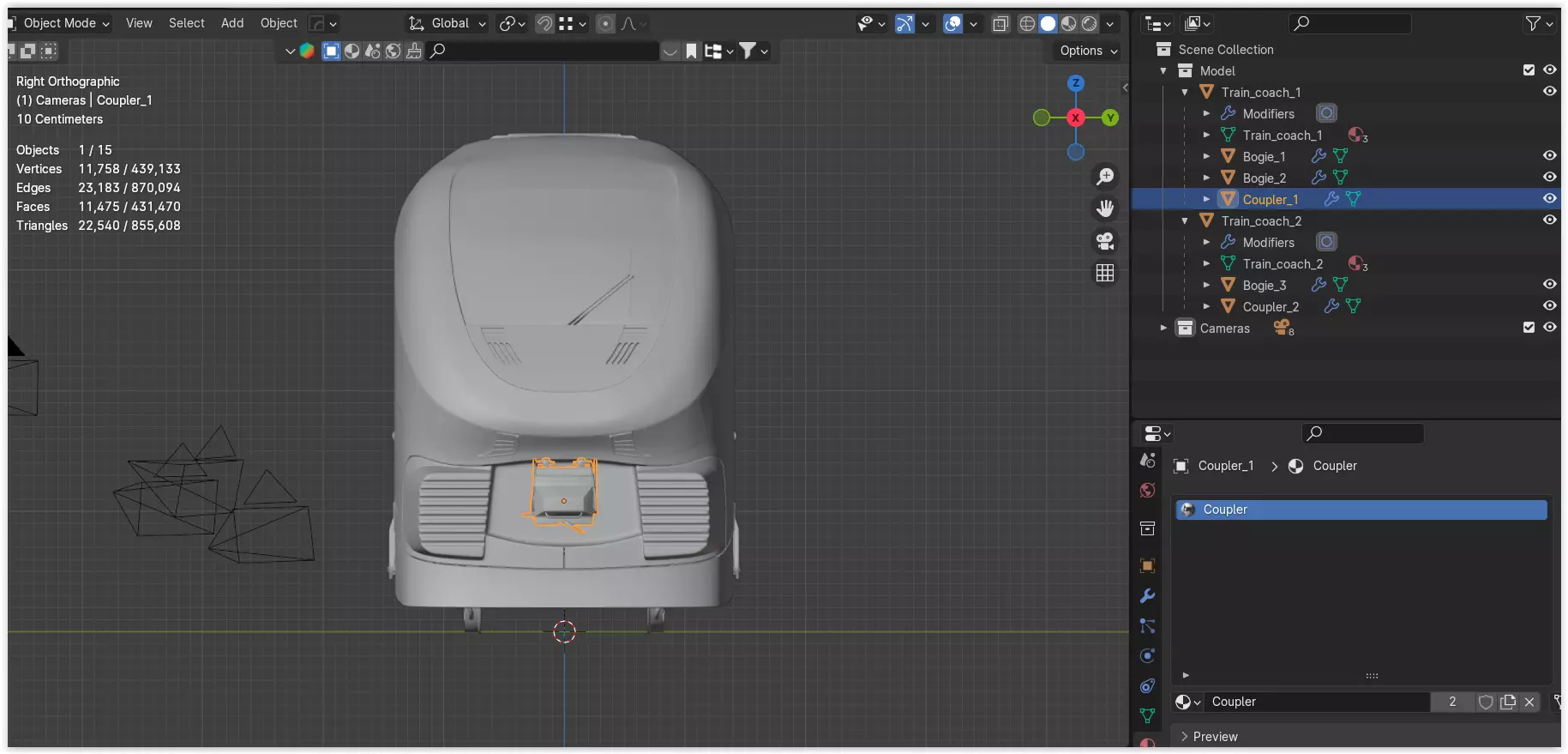Expand the Preview panel
The image size is (1568, 754).
click(x=1209, y=737)
